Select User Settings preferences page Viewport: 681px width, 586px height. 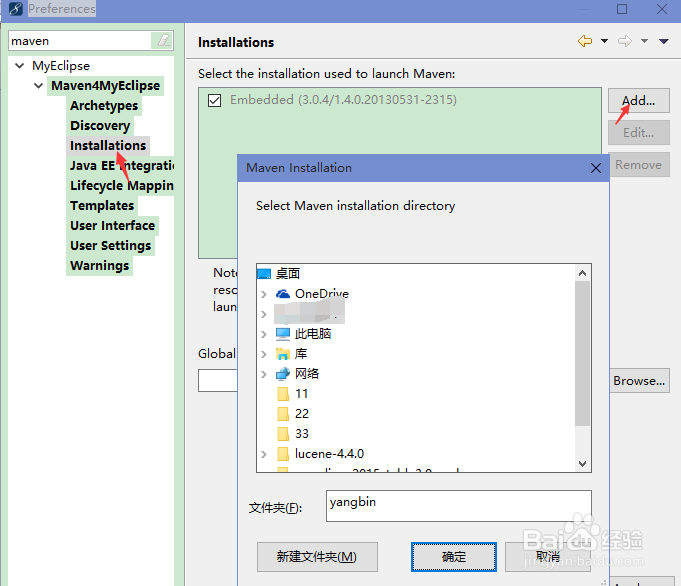click(111, 245)
